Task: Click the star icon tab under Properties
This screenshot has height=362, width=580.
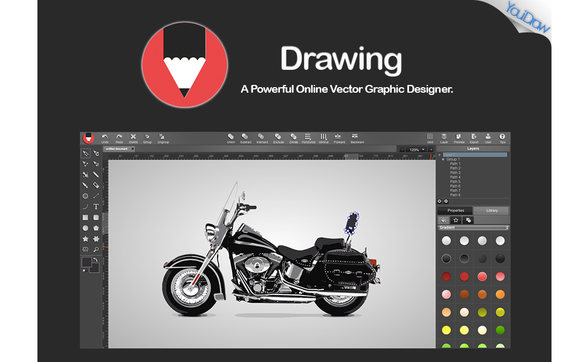Action: 456,220
